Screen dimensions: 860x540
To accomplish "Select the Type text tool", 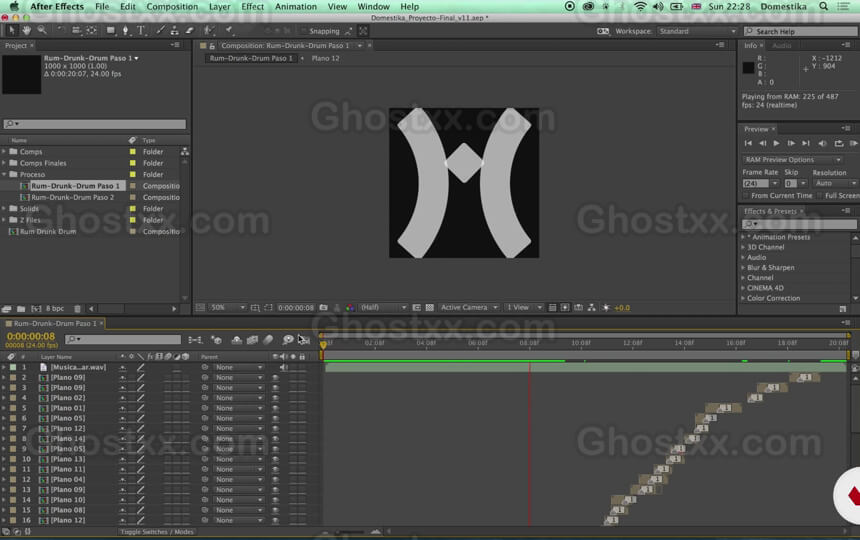I will coord(141,31).
